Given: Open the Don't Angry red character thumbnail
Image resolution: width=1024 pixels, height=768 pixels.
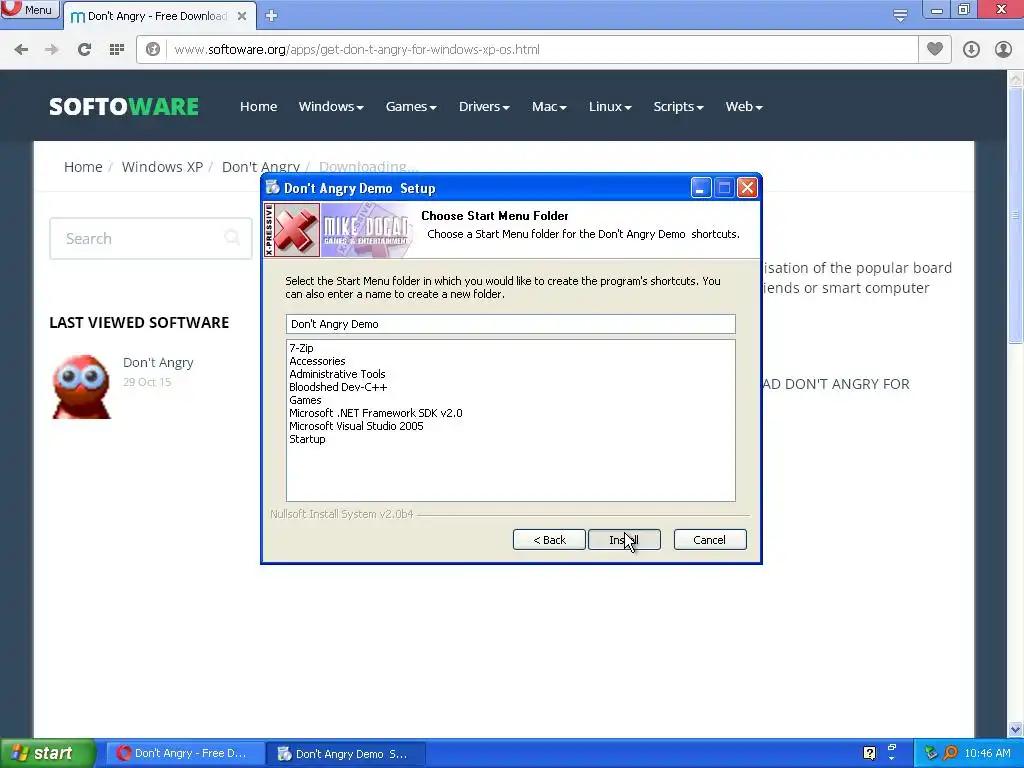Looking at the screenshot, I should (x=82, y=387).
